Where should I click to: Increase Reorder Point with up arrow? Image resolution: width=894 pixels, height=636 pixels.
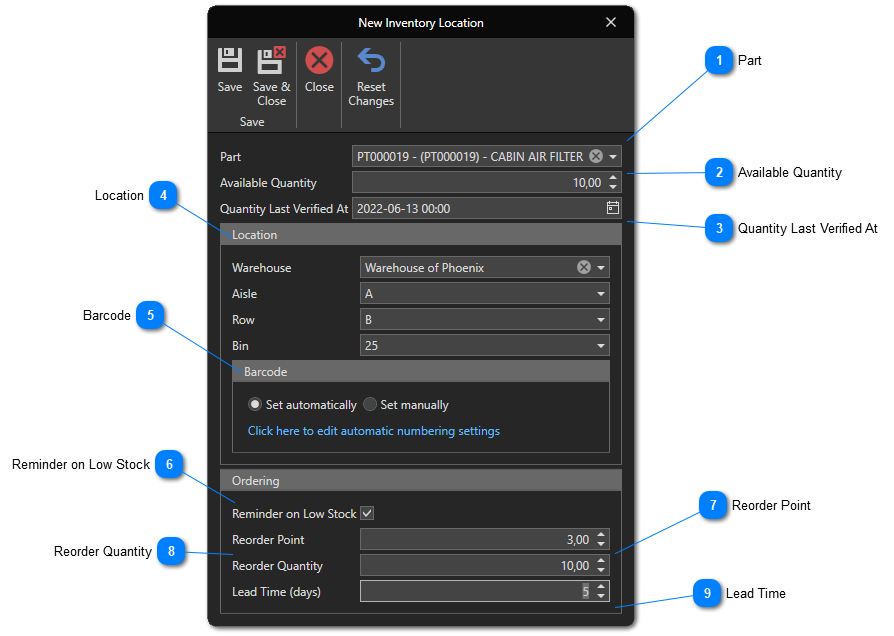pyautogui.click(x=601, y=535)
